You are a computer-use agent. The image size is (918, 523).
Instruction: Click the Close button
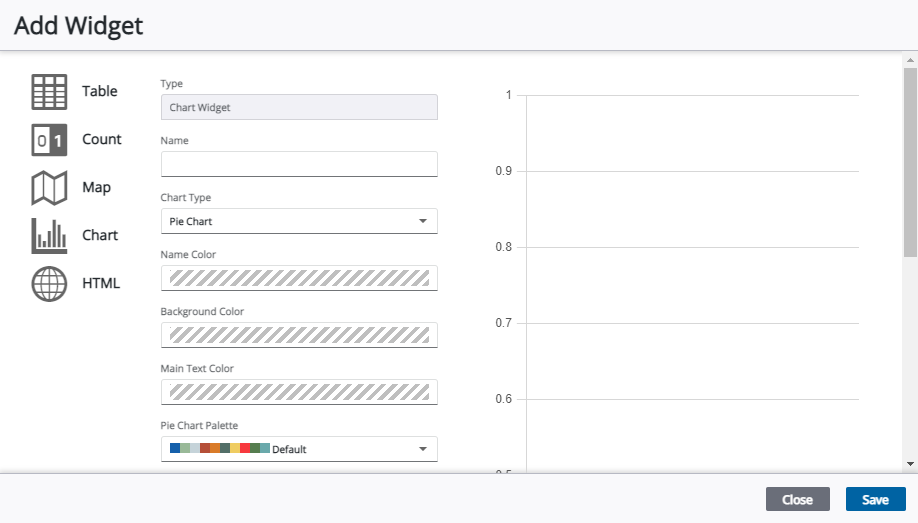[x=797, y=500]
